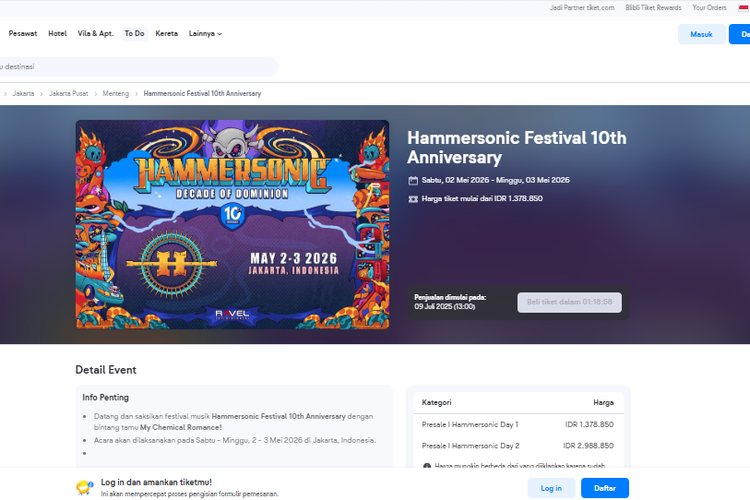Screen dimensions: 750x500
Task: Open the Blibli Tiket Rewards link
Action: [653, 8]
